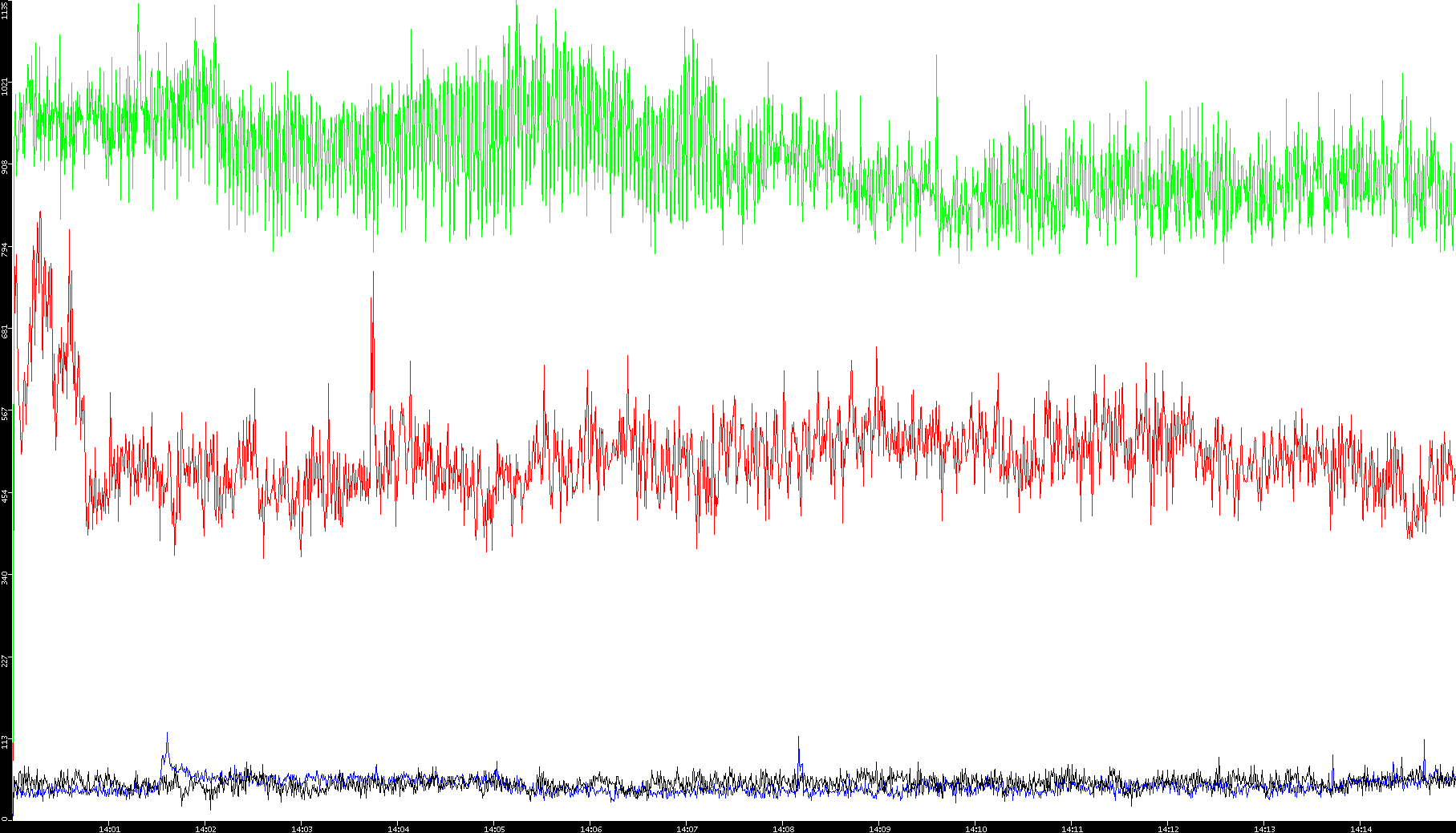Click the 14:02 time axis label
The width and height of the screenshot is (1456, 833).
(x=205, y=828)
